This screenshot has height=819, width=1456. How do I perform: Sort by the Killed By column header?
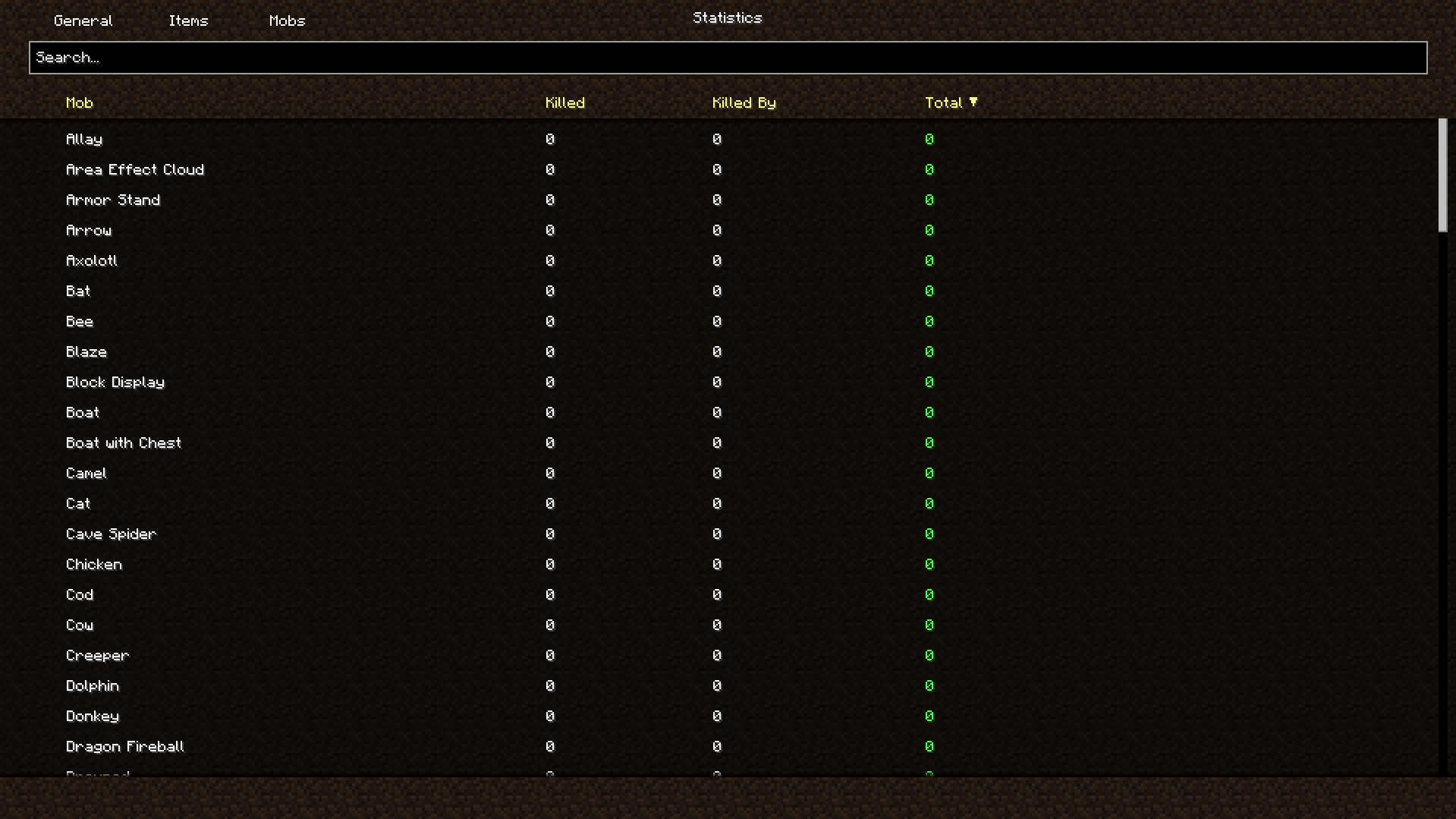744,102
